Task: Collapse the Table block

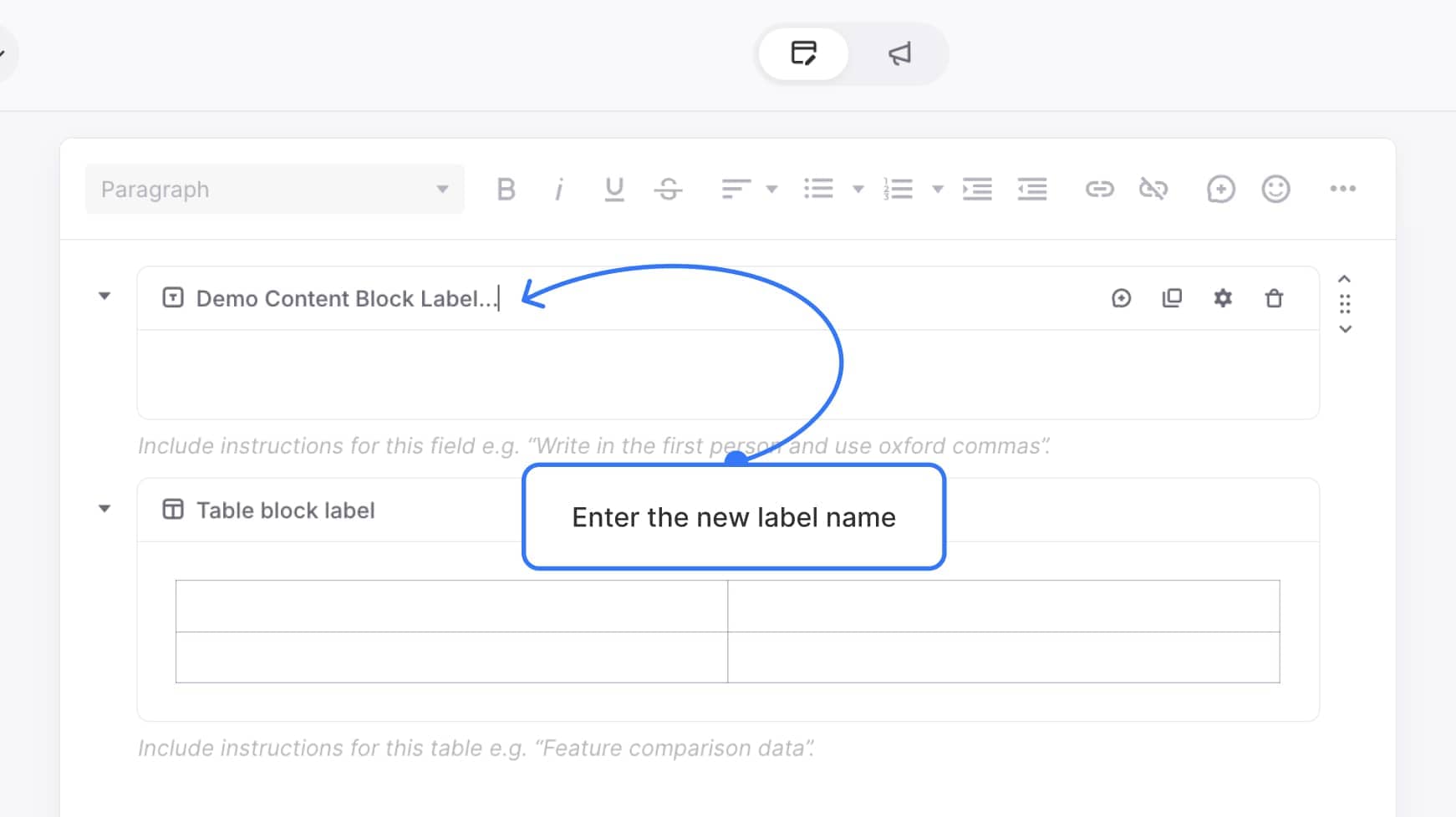Action: [104, 508]
